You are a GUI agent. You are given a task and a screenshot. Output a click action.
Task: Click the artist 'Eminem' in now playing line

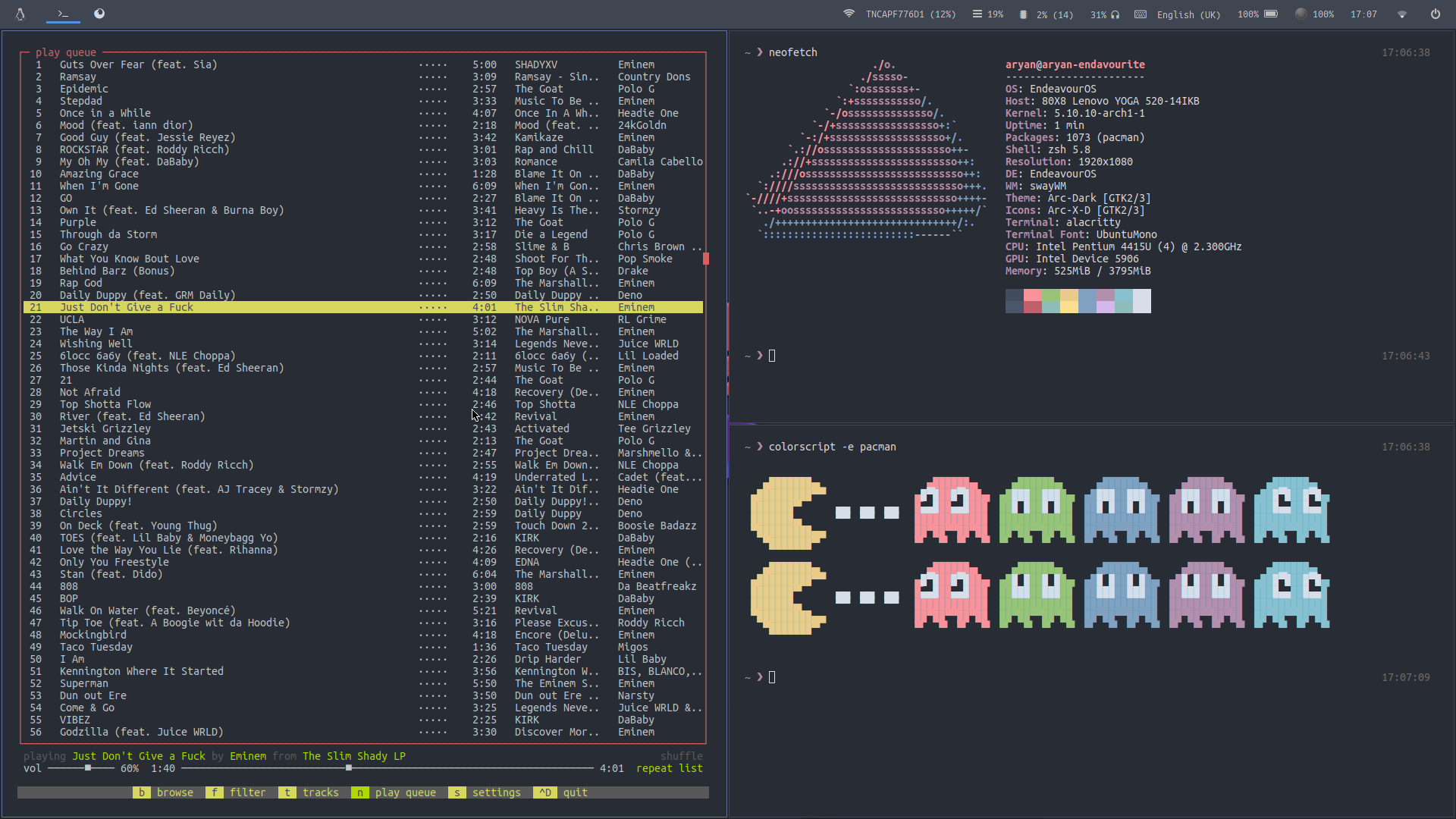(248, 756)
